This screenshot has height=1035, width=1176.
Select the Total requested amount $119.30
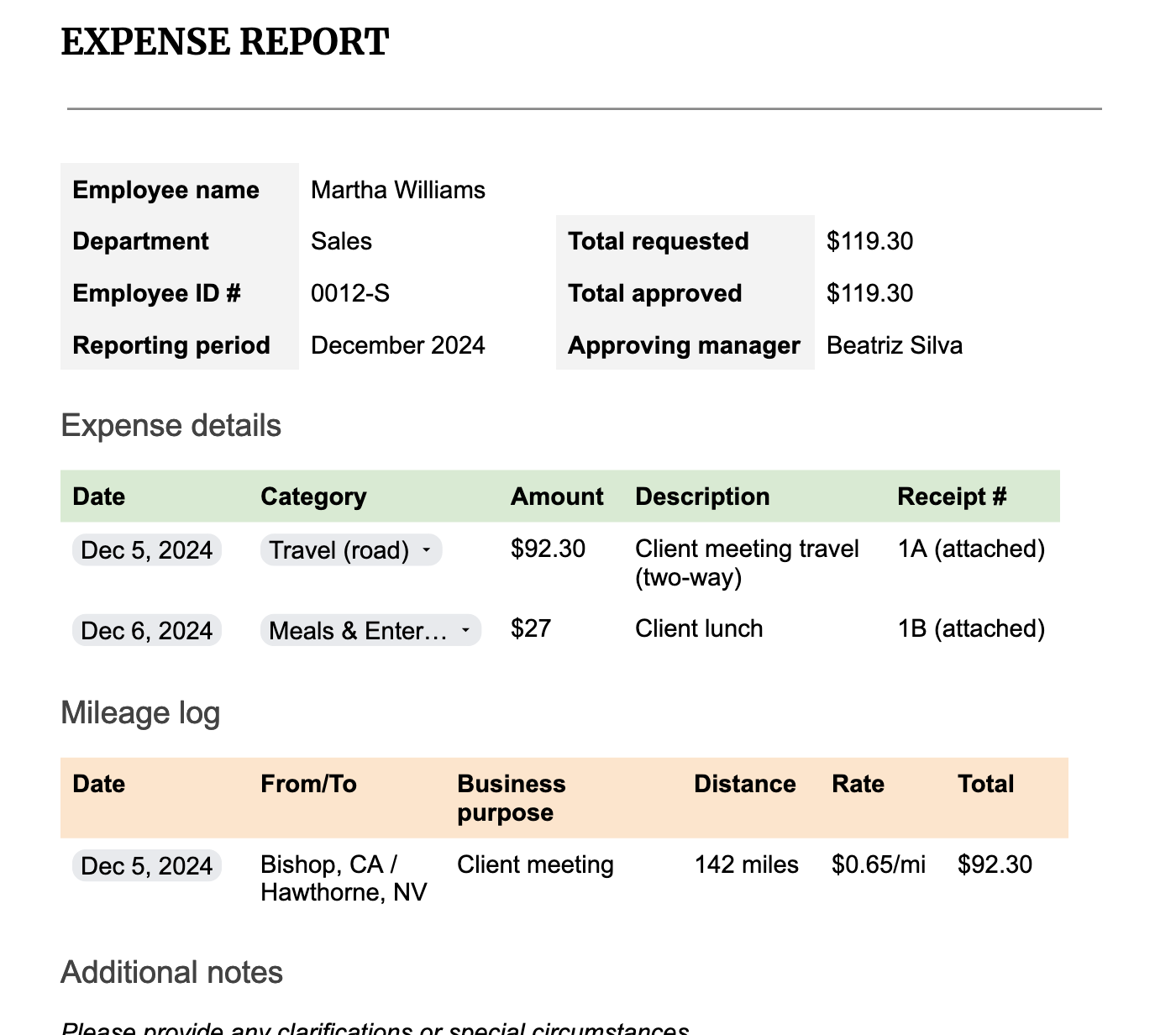[x=869, y=242]
